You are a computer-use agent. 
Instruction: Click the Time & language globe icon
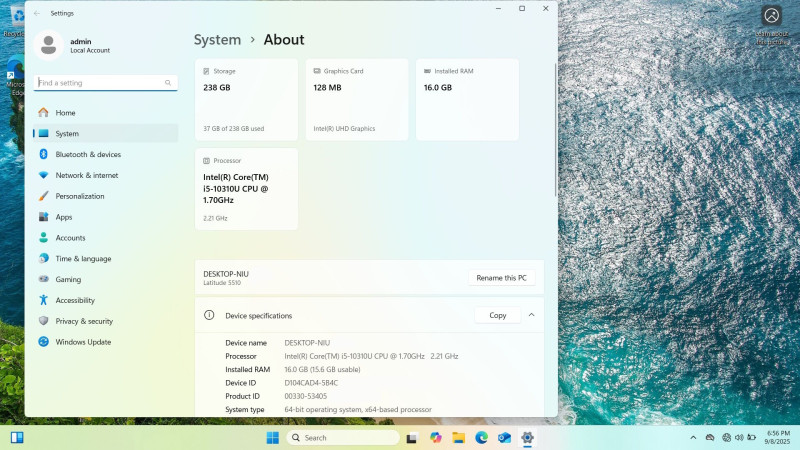[x=43, y=259]
